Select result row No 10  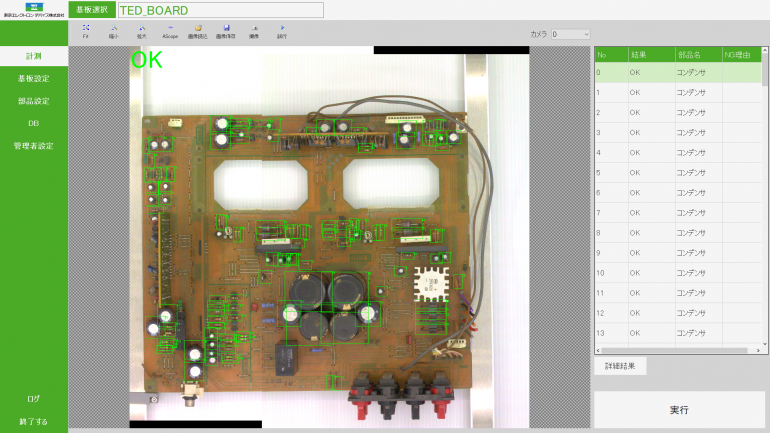pos(678,273)
